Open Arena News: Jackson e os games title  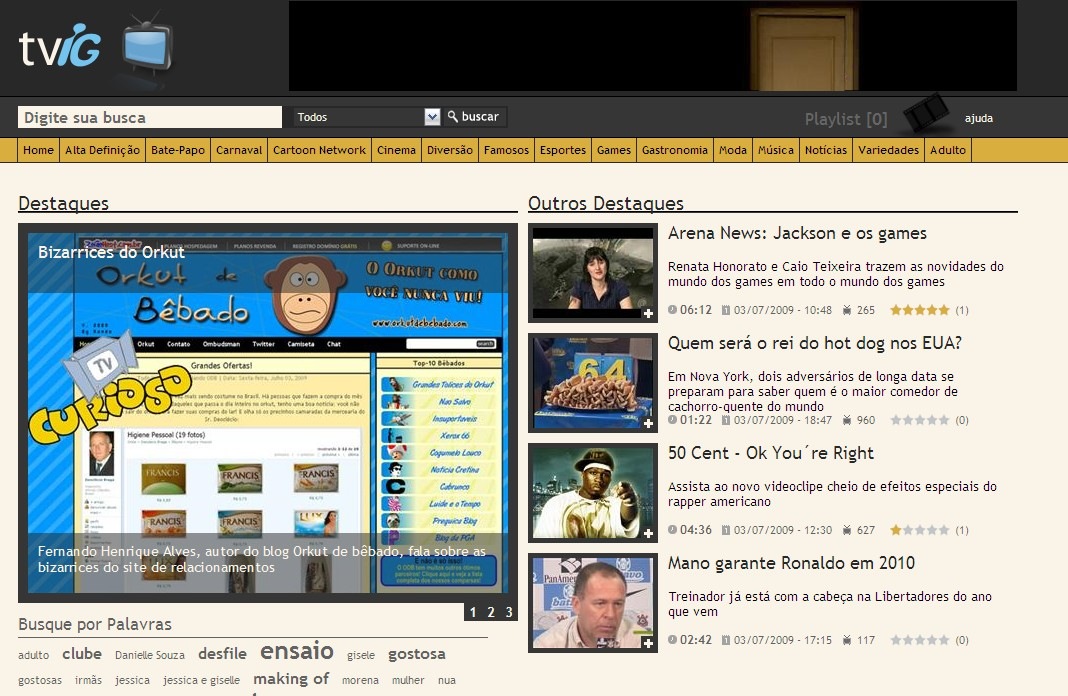(x=797, y=234)
